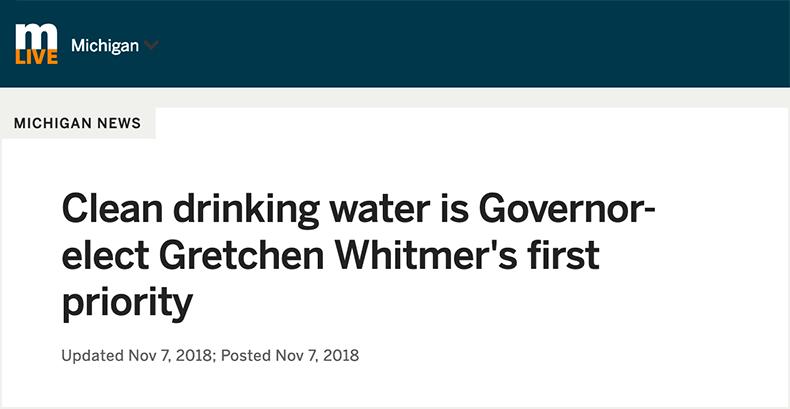Open the MICHIGAN NEWS section tag
Image resolution: width=790 pixels, height=409 pixels.
pyautogui.click(x=78, y=123)
